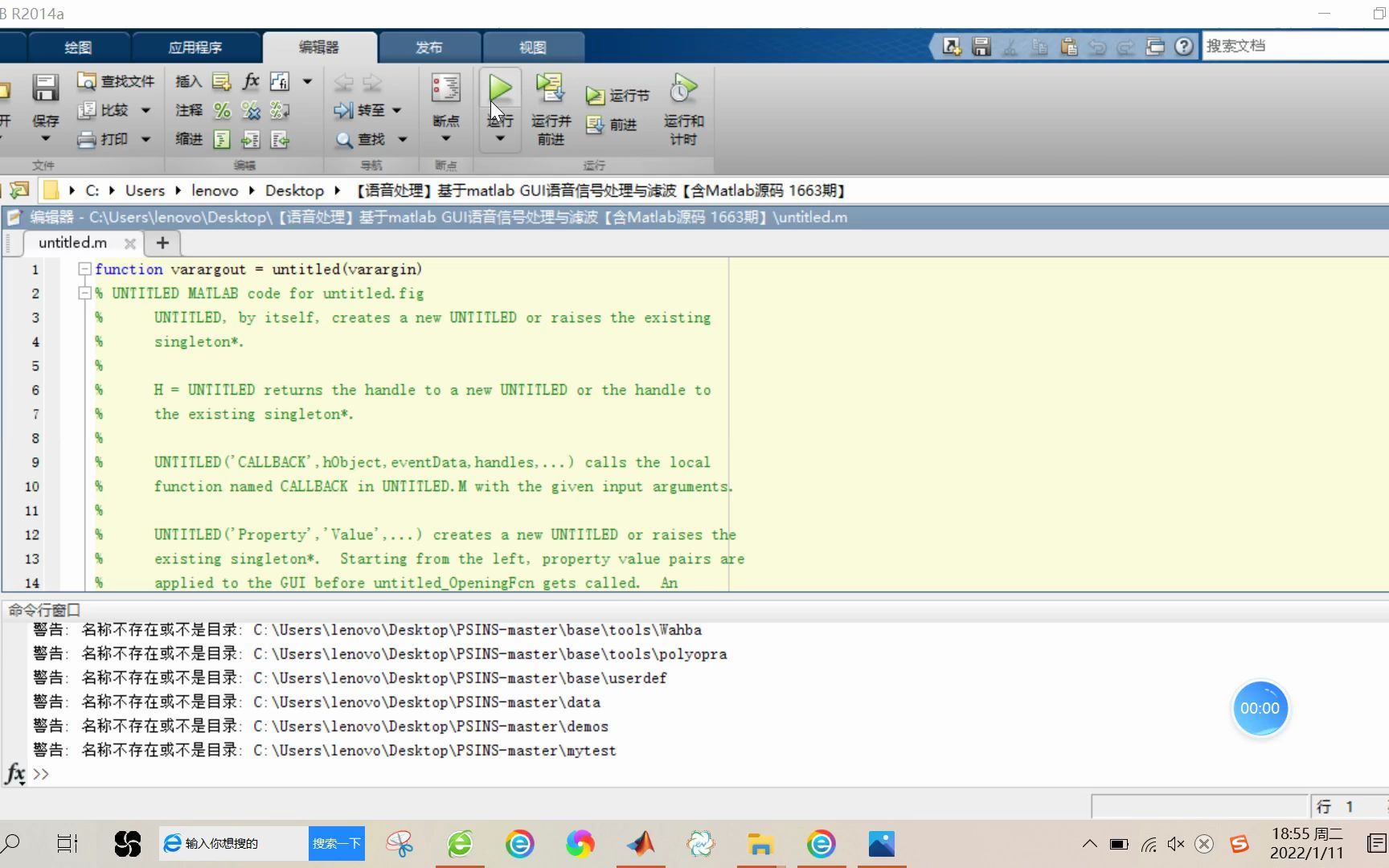Click the cut scissors icon in the quick access bar

tap(1010, 47)
